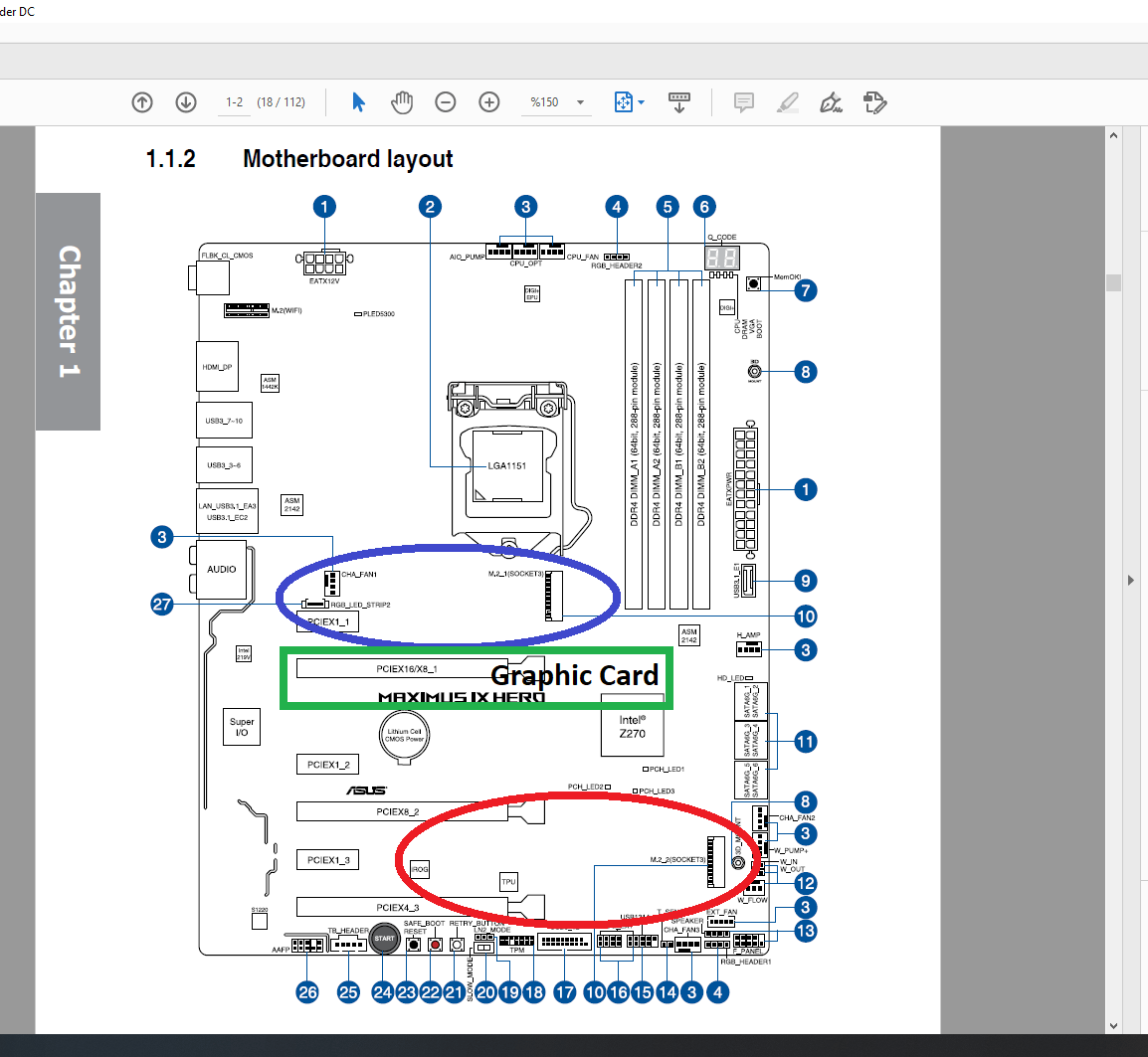Zoom in with the plus icon
The image size is (1148, 1057).
pyautogui.click(x=489, y=102)
